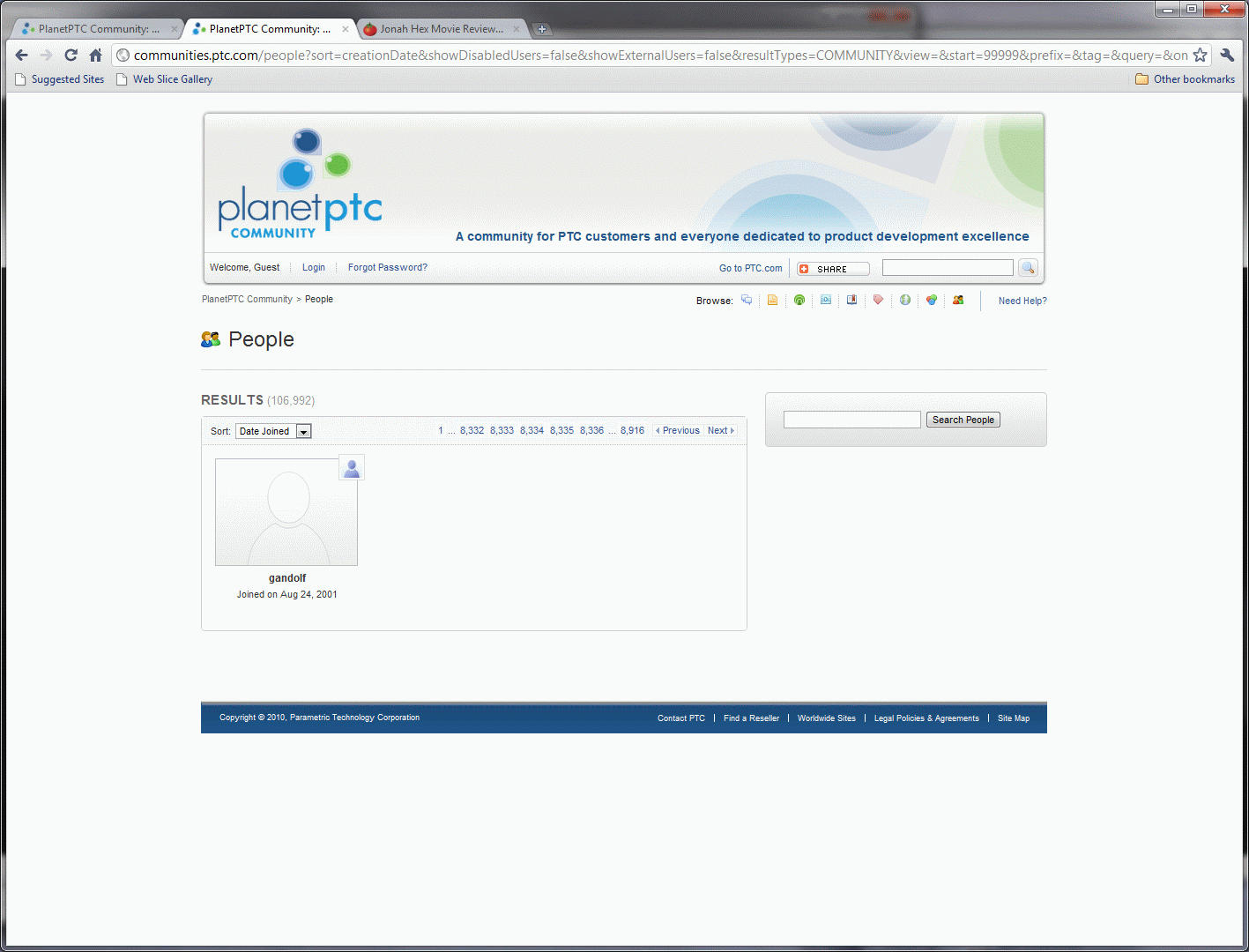Viewport: 1249px width, 952px height.
Task: Click the small profile icon on gandolf's card
Action: 352,468
